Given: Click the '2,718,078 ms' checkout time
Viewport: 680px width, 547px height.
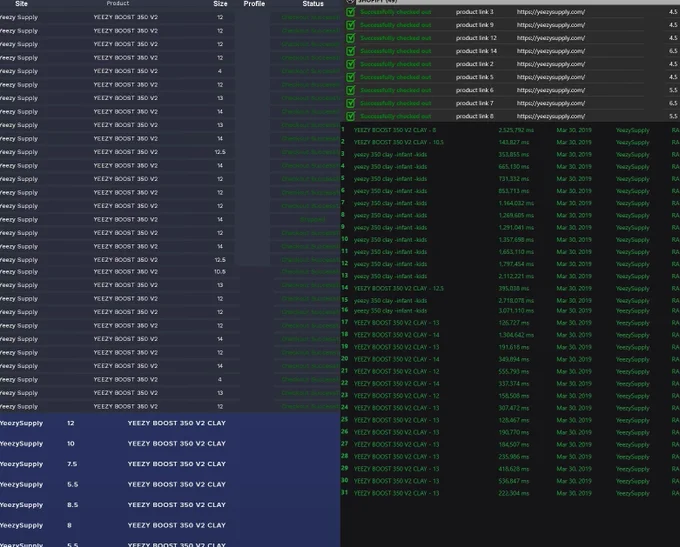Looking at the screenshot, I should pyautogui.click(x=516, y=301).
